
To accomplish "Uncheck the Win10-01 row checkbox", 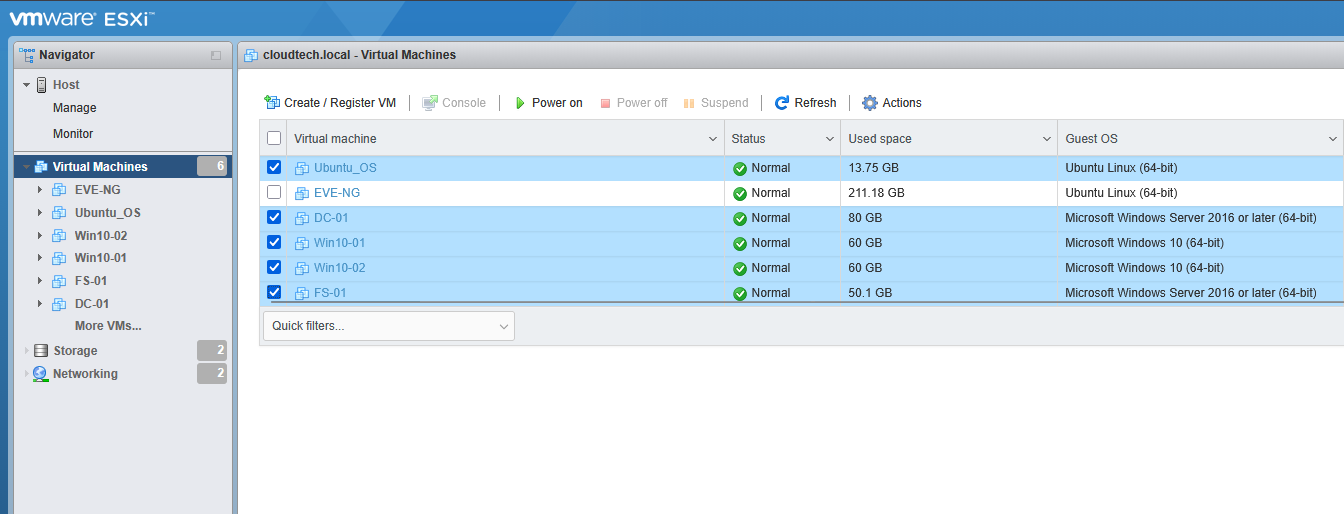I will tap(274, 242).
